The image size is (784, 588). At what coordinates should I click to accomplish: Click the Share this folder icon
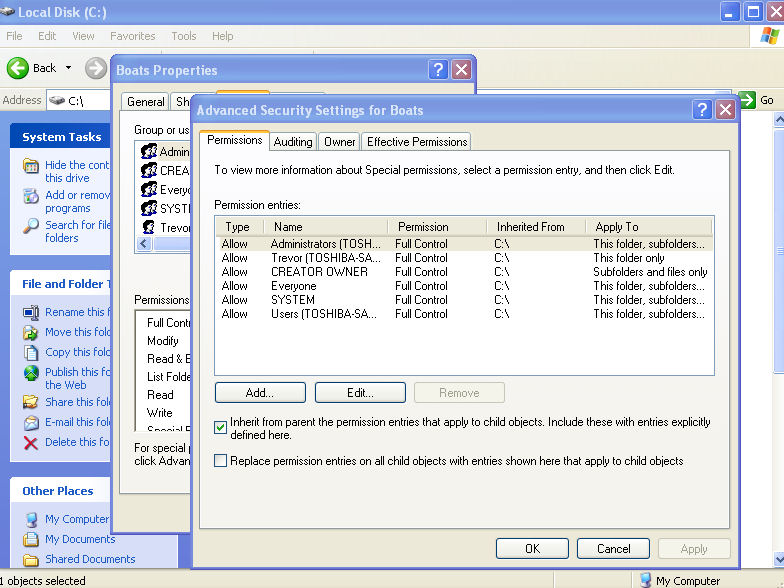point(31,402)
